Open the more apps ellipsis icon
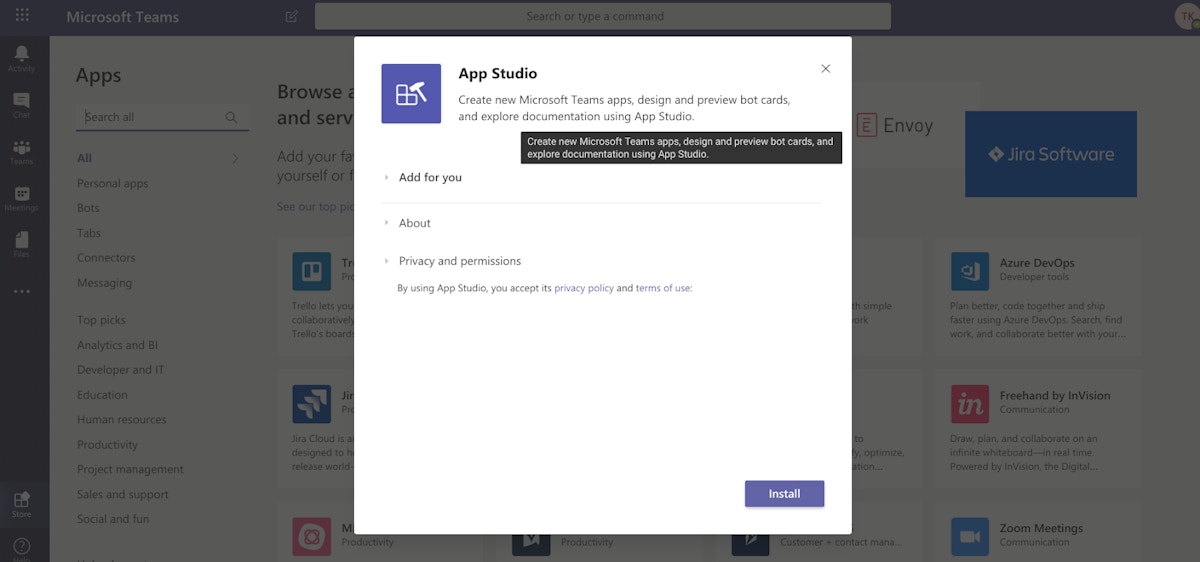 pyautogui.click(x=22, y=291)
